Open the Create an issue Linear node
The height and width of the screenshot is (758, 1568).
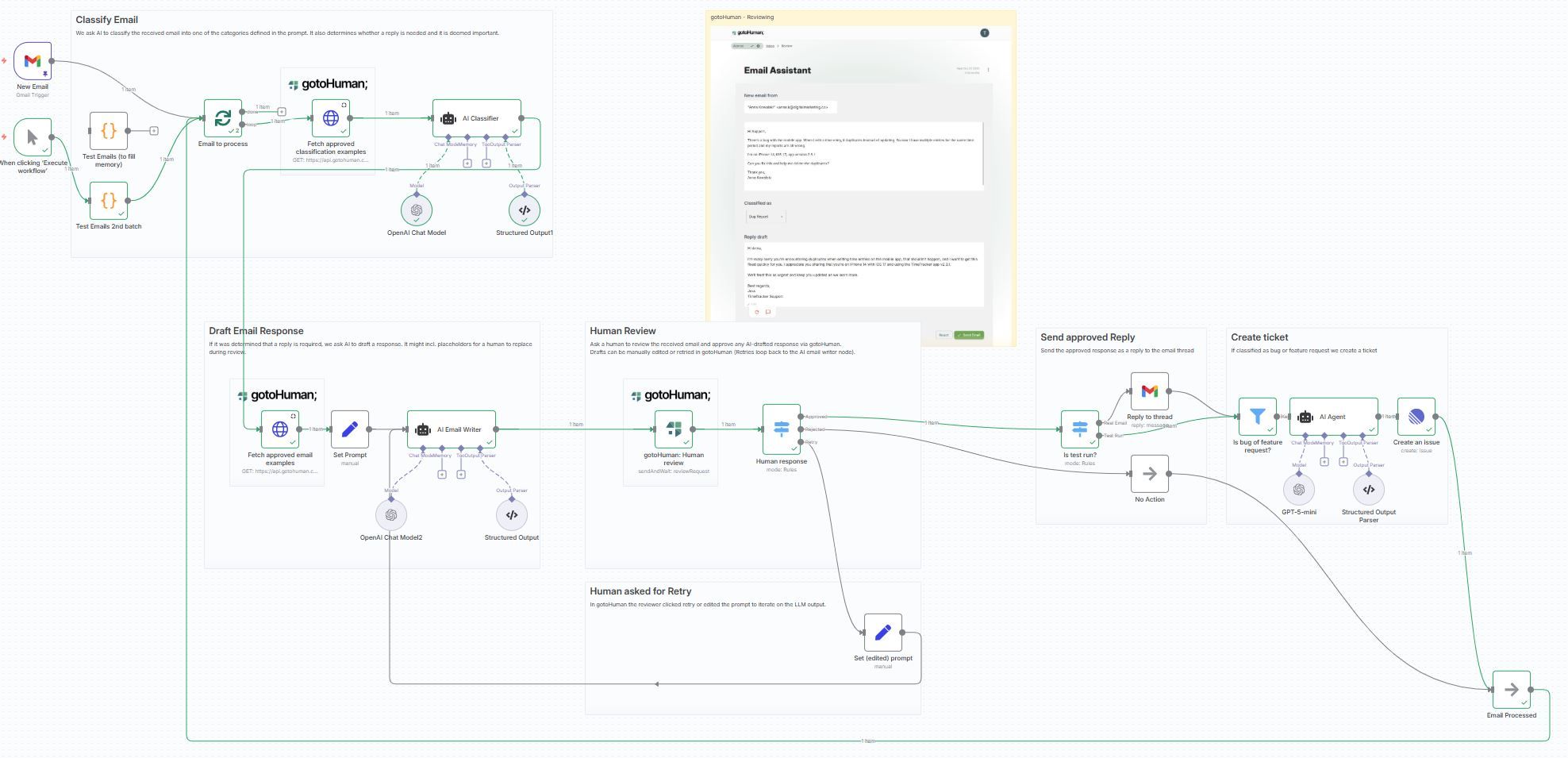click(1416, 417)
